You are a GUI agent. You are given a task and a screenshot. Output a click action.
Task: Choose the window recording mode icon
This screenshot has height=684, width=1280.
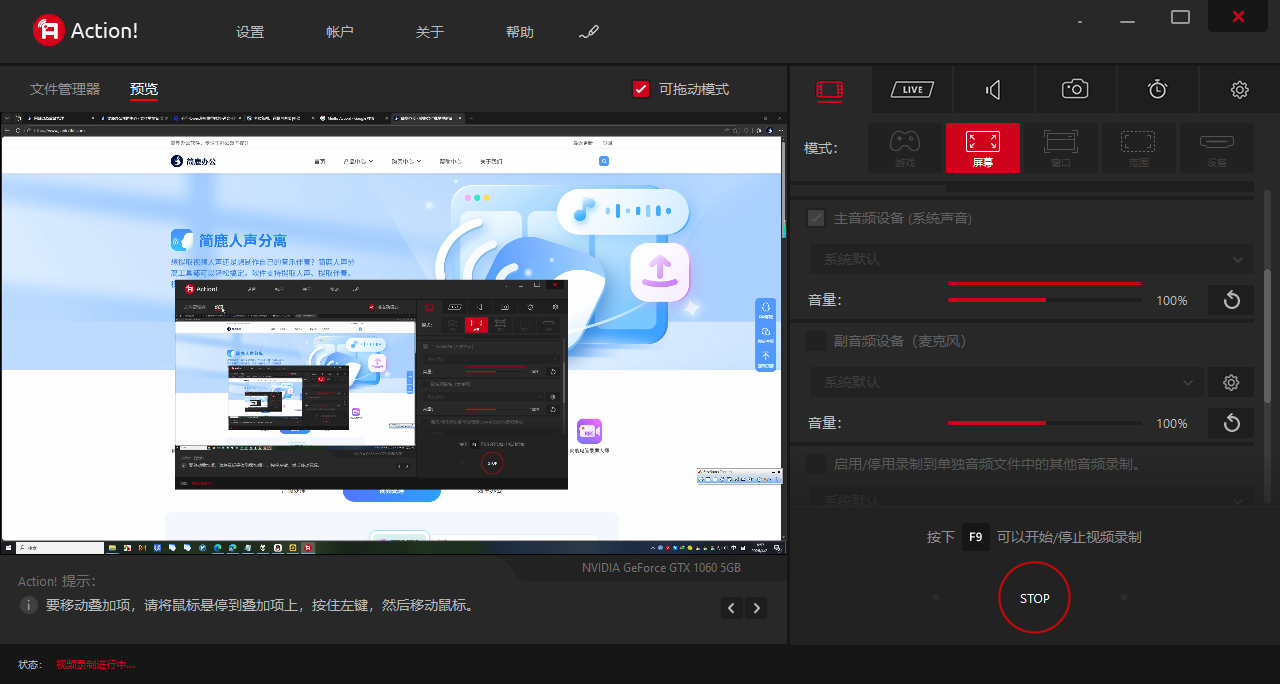pos(1060,148)
